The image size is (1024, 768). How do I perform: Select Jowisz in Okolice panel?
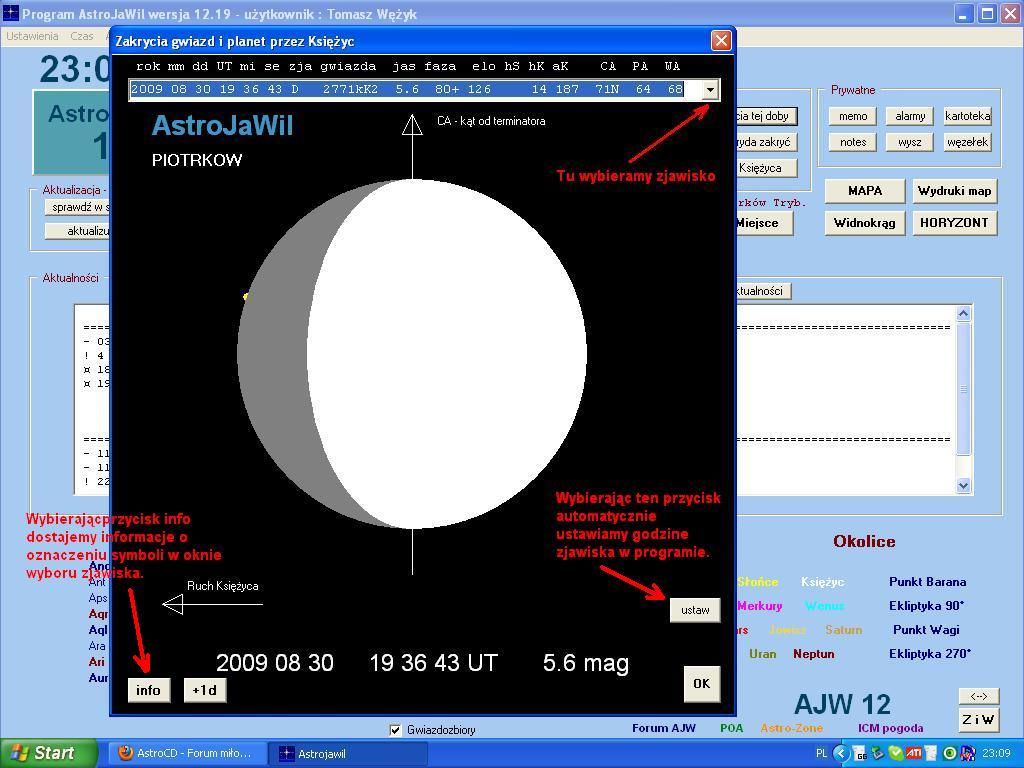pos(787,630)
